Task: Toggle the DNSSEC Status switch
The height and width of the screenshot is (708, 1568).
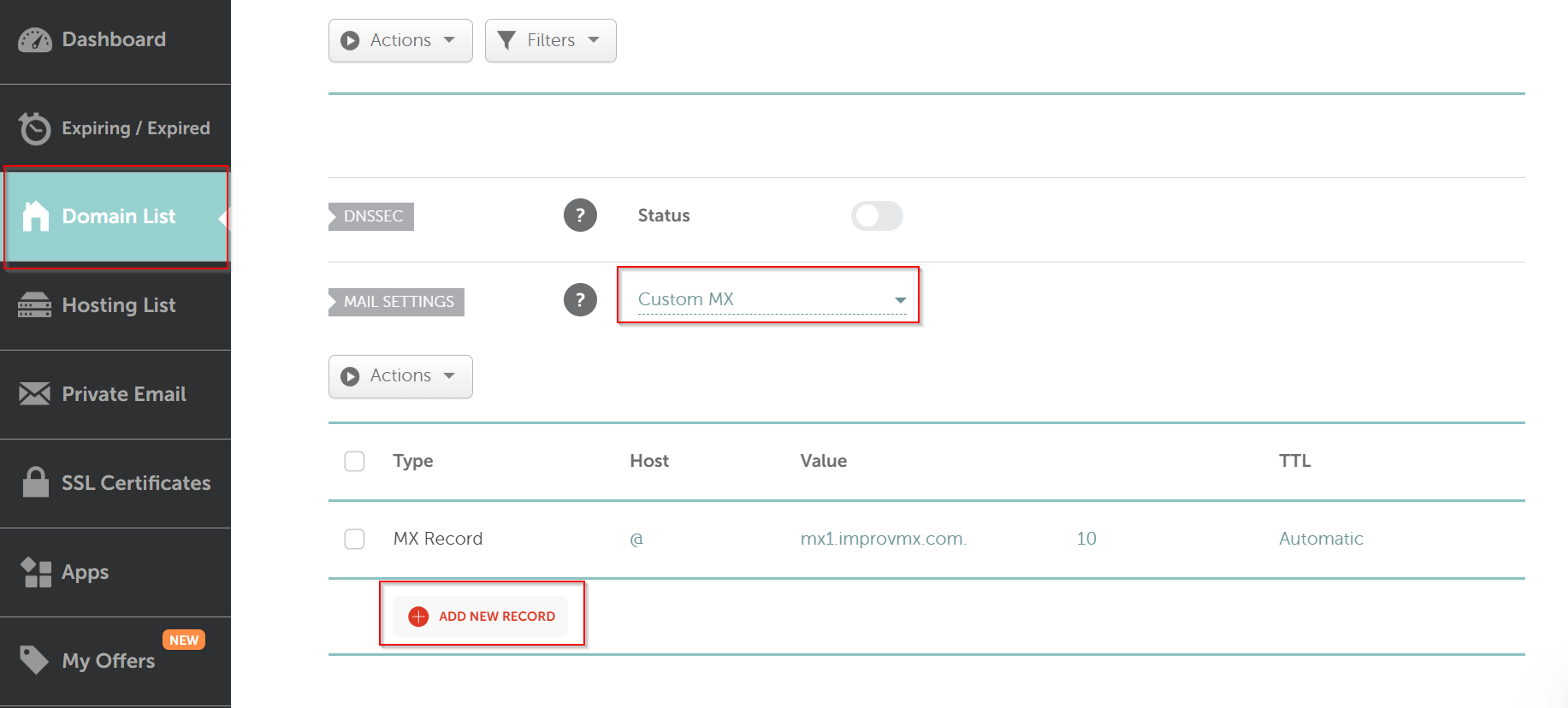Action: [x=877, y=216]
